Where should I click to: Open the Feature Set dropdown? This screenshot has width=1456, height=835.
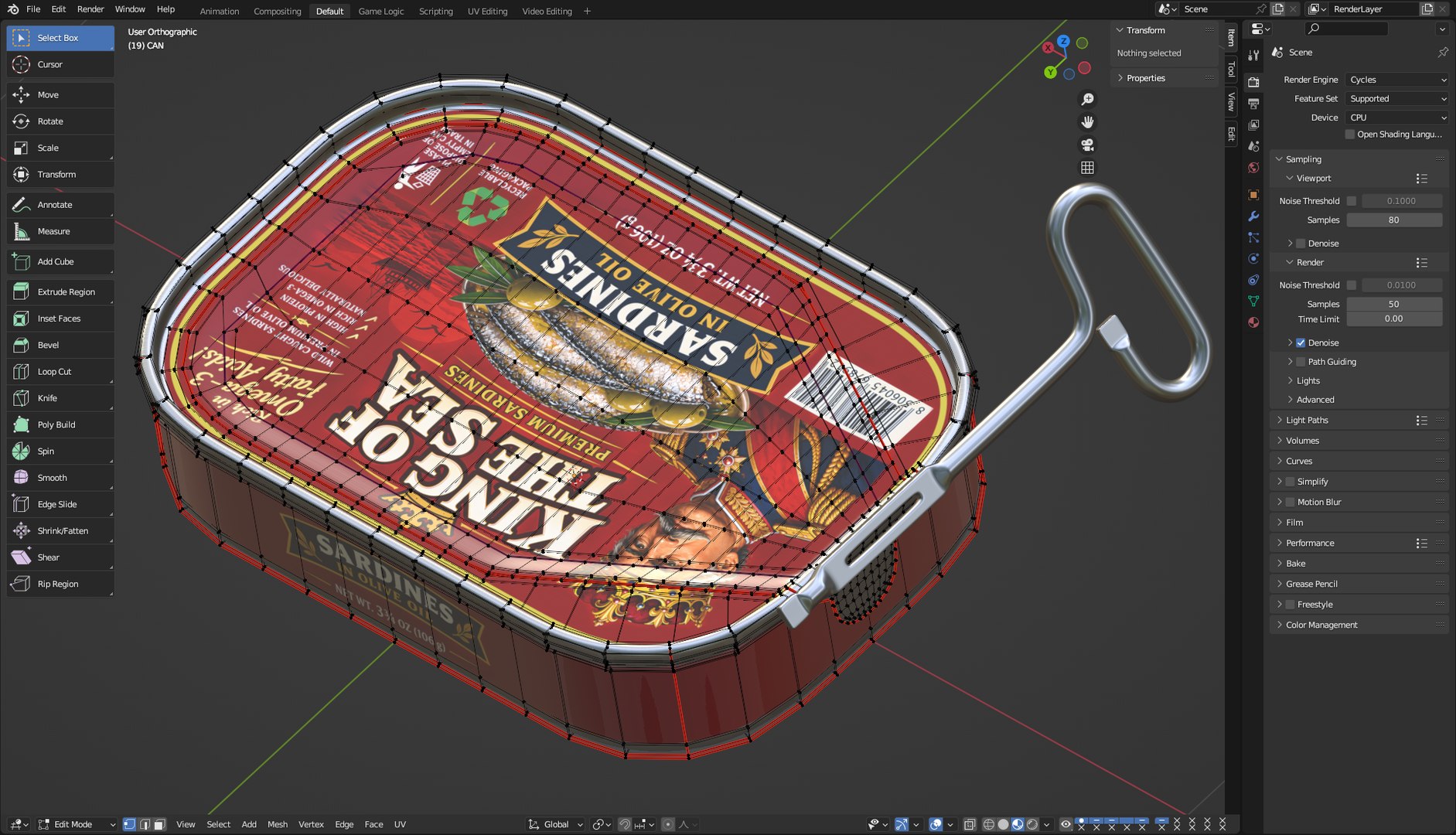pos(1397,99)
